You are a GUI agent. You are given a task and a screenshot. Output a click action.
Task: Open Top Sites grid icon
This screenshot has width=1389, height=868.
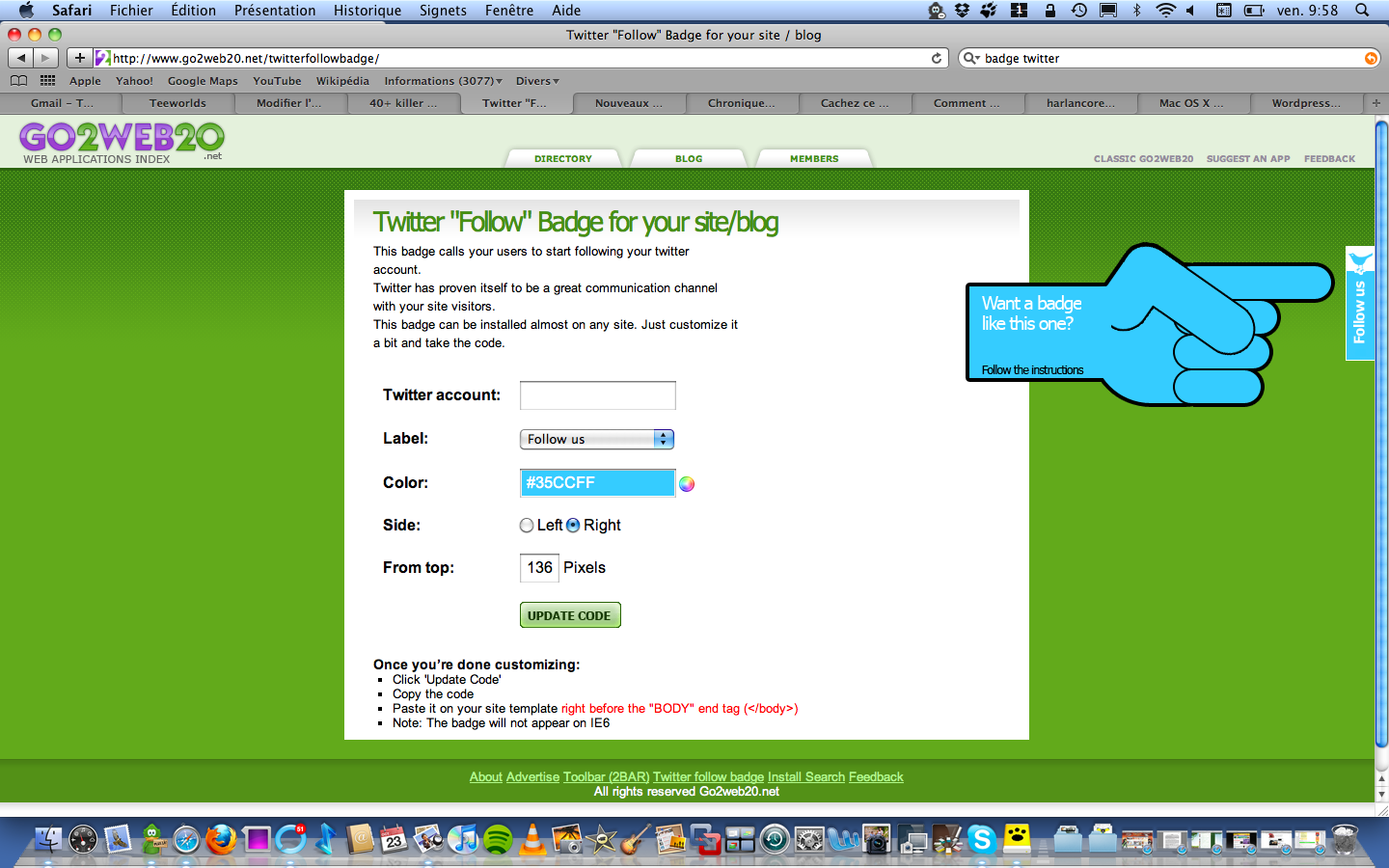click(47, 81)
